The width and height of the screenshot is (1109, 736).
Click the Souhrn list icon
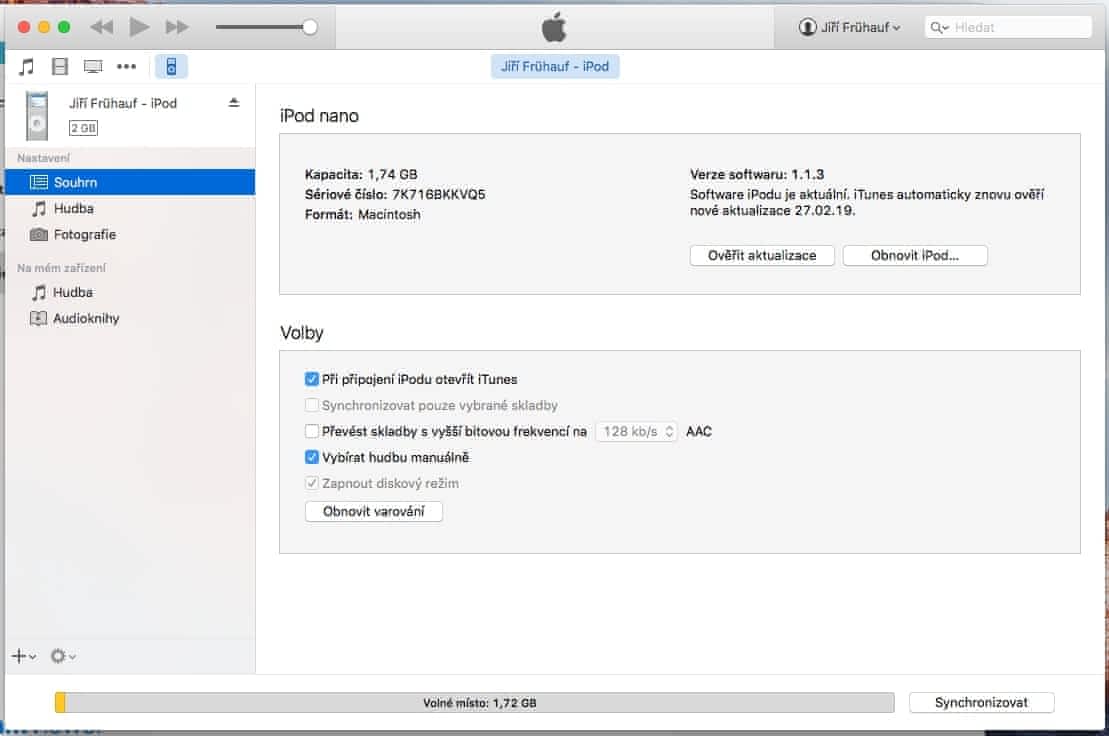click(39, 182)
